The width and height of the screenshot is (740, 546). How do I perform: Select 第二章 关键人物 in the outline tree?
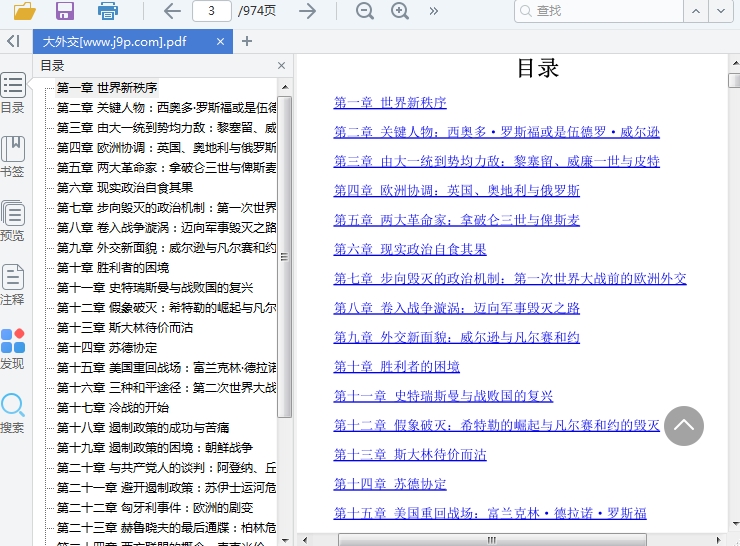166,108
